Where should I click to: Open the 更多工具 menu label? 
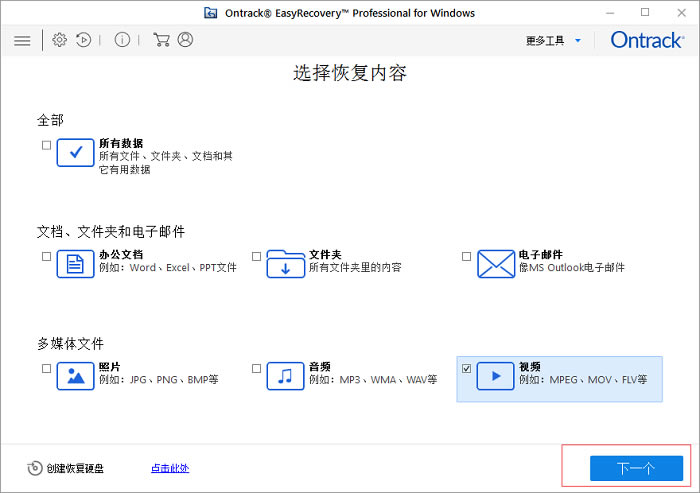545,41
